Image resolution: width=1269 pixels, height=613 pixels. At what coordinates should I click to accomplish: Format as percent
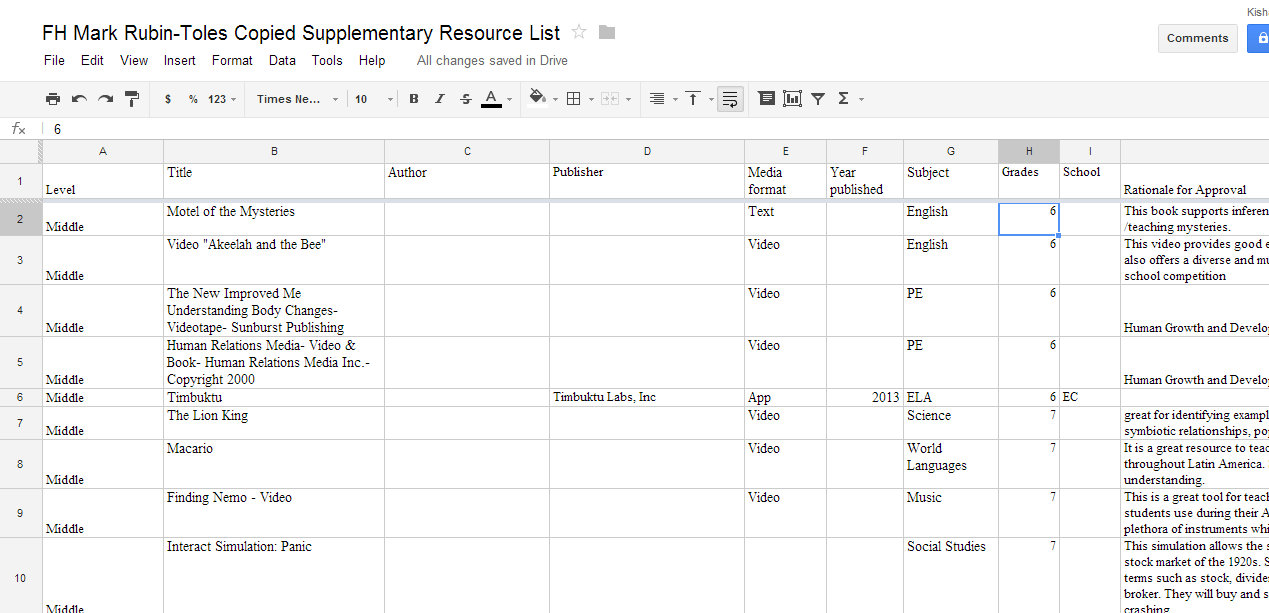(193, 99)
